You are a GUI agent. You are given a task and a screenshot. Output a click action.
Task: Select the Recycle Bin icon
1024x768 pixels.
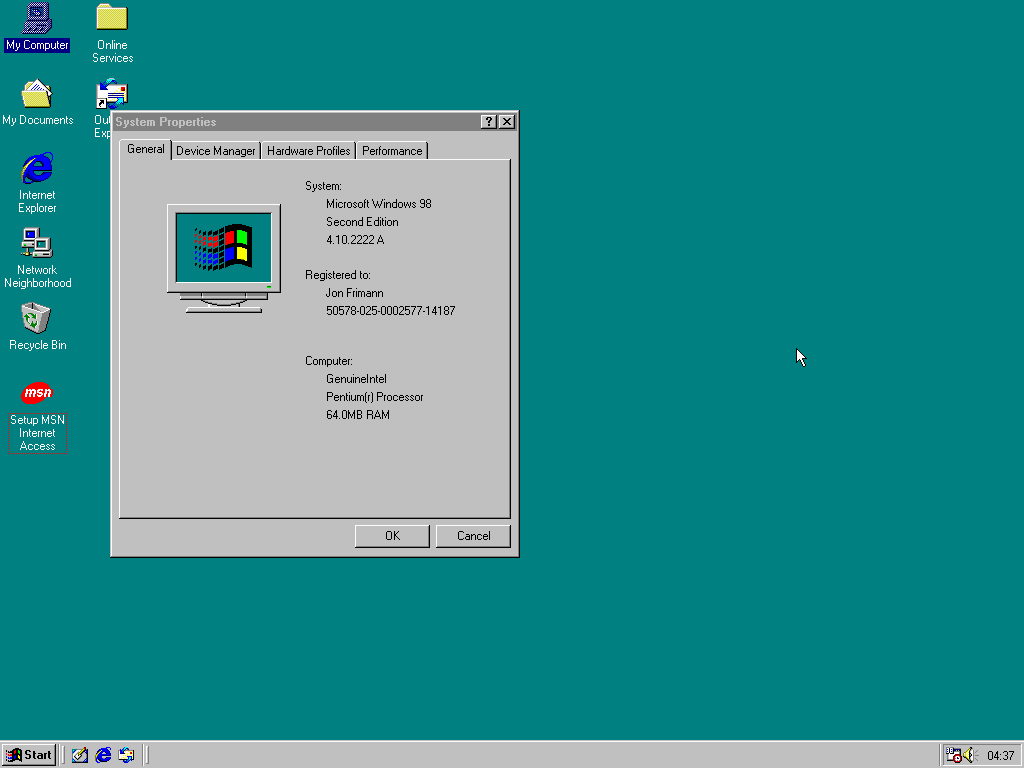click(37, 319)
